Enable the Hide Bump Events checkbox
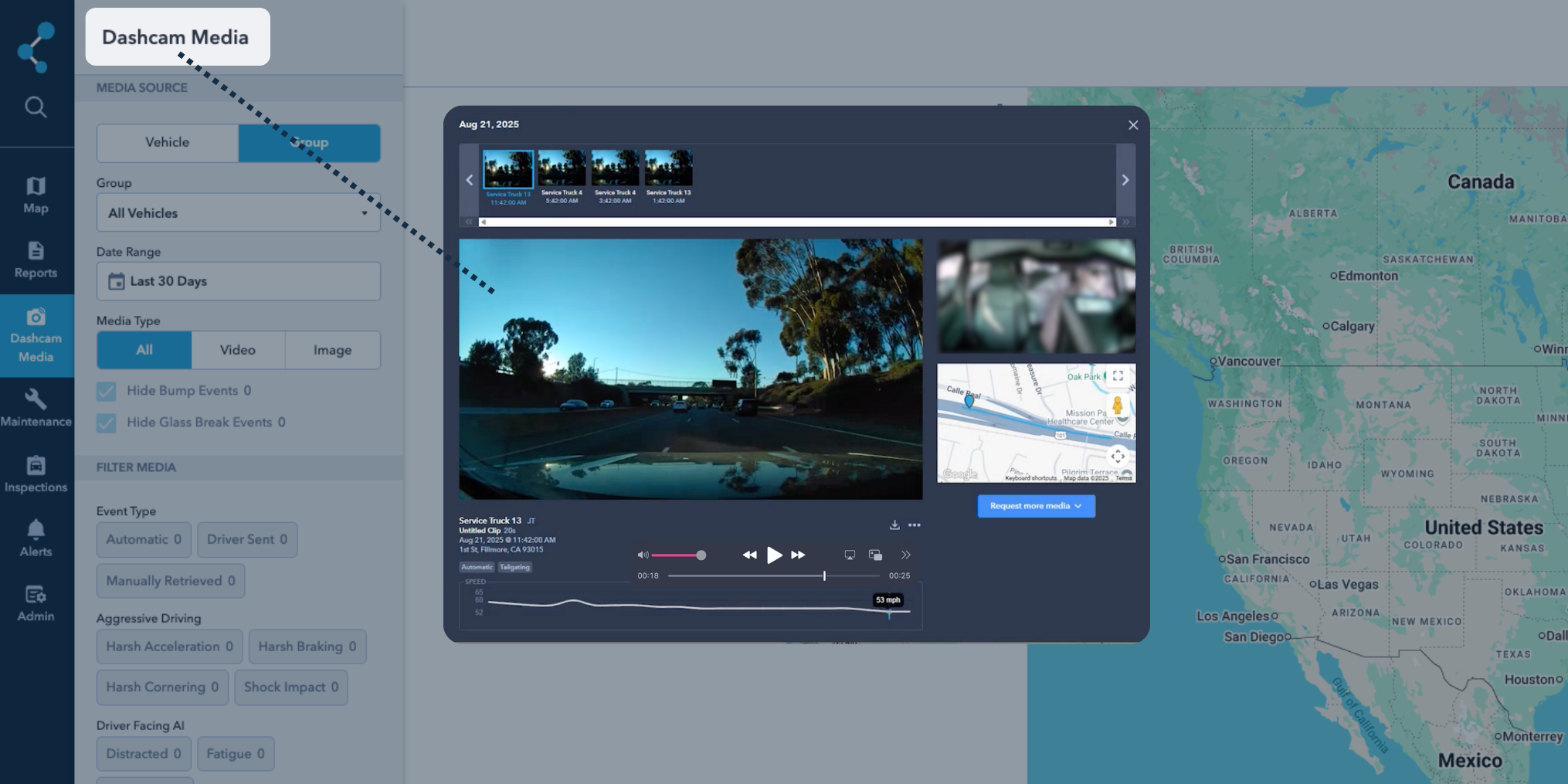The height and width of the screenshot is (784, 1568). 106,391
